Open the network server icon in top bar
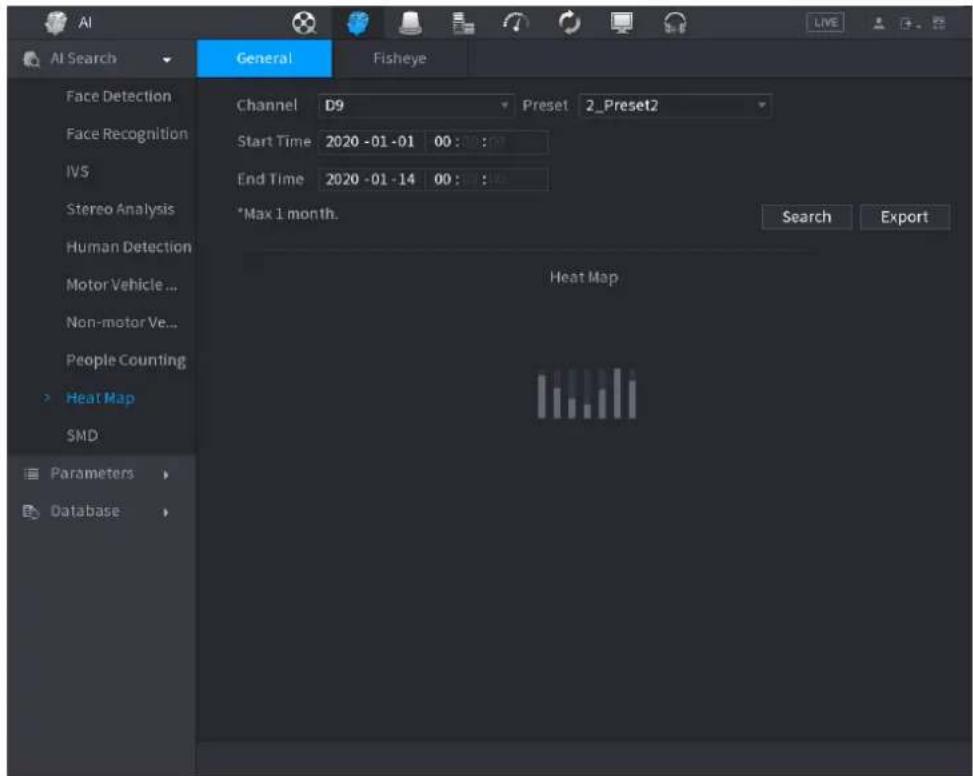The image size is (973, 776). tap(463, 24)
